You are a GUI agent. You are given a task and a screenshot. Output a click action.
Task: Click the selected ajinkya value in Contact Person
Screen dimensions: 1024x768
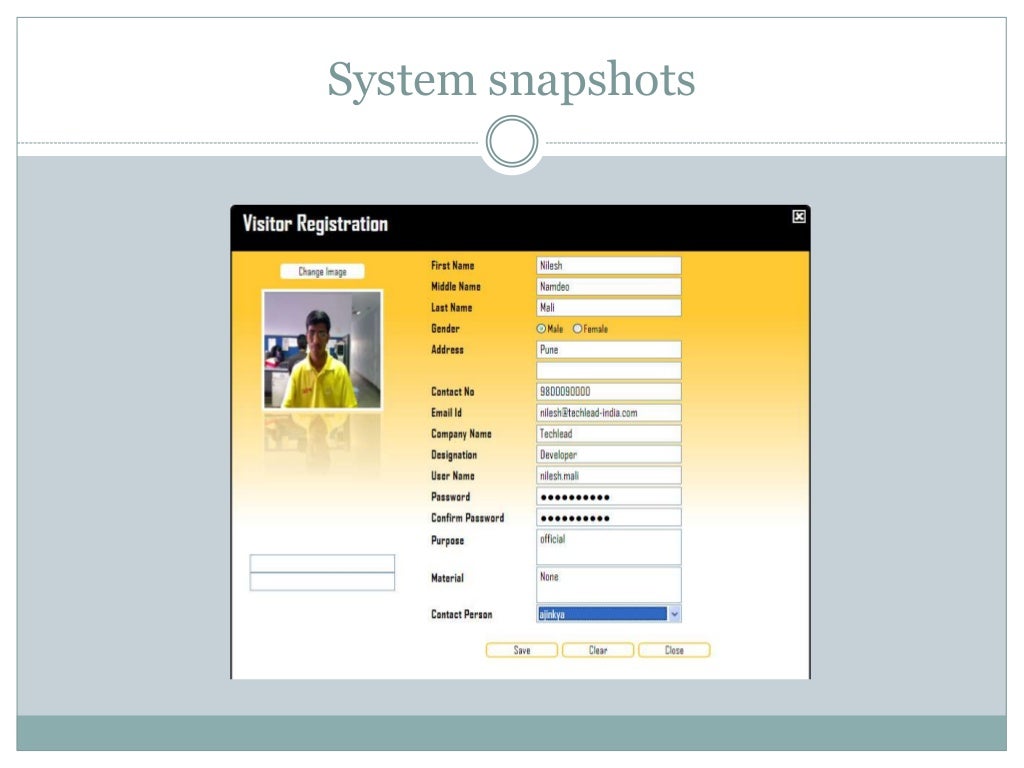pos(602,614)
